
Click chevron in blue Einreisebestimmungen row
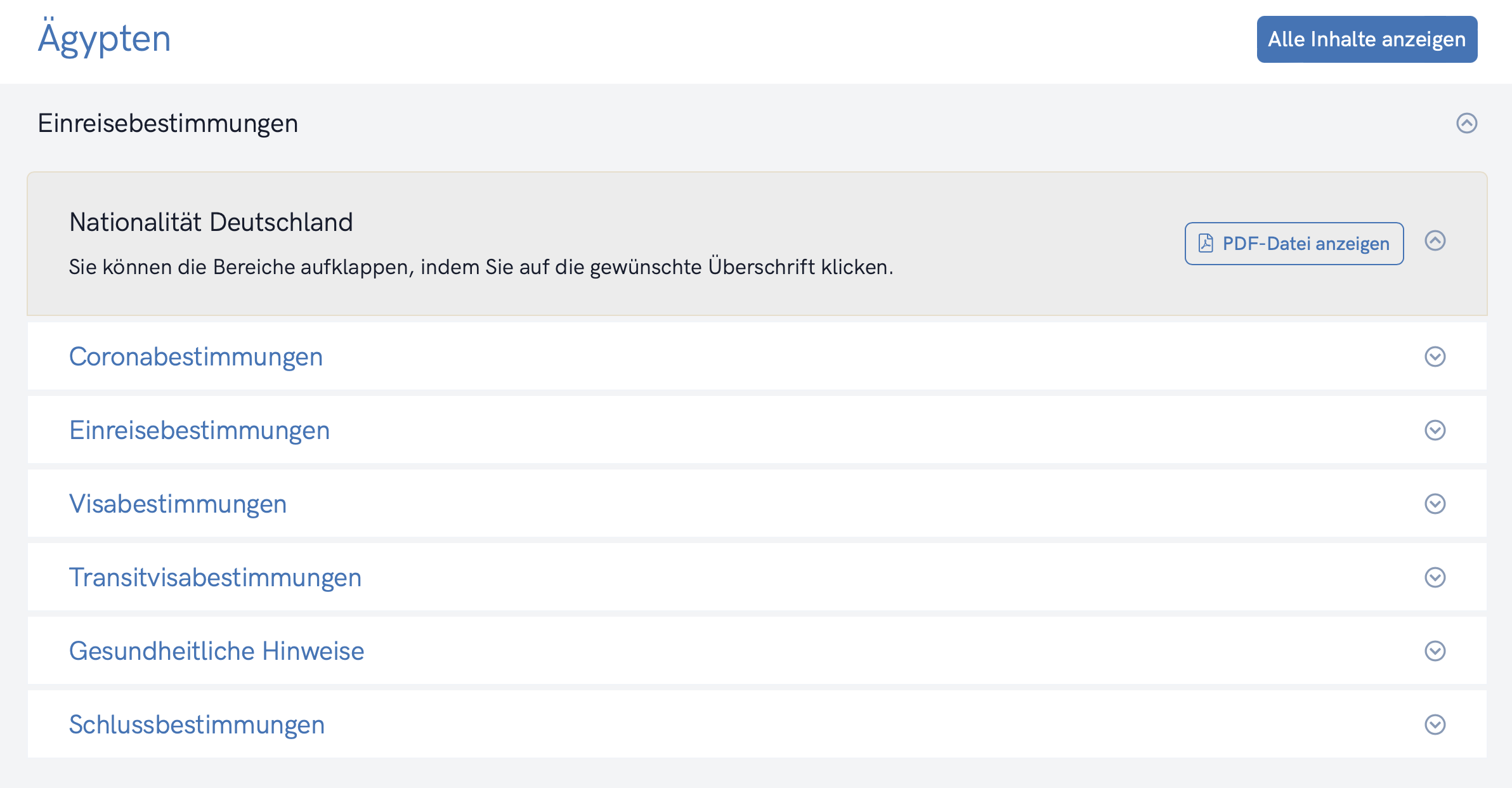(x=1435, y=430)
